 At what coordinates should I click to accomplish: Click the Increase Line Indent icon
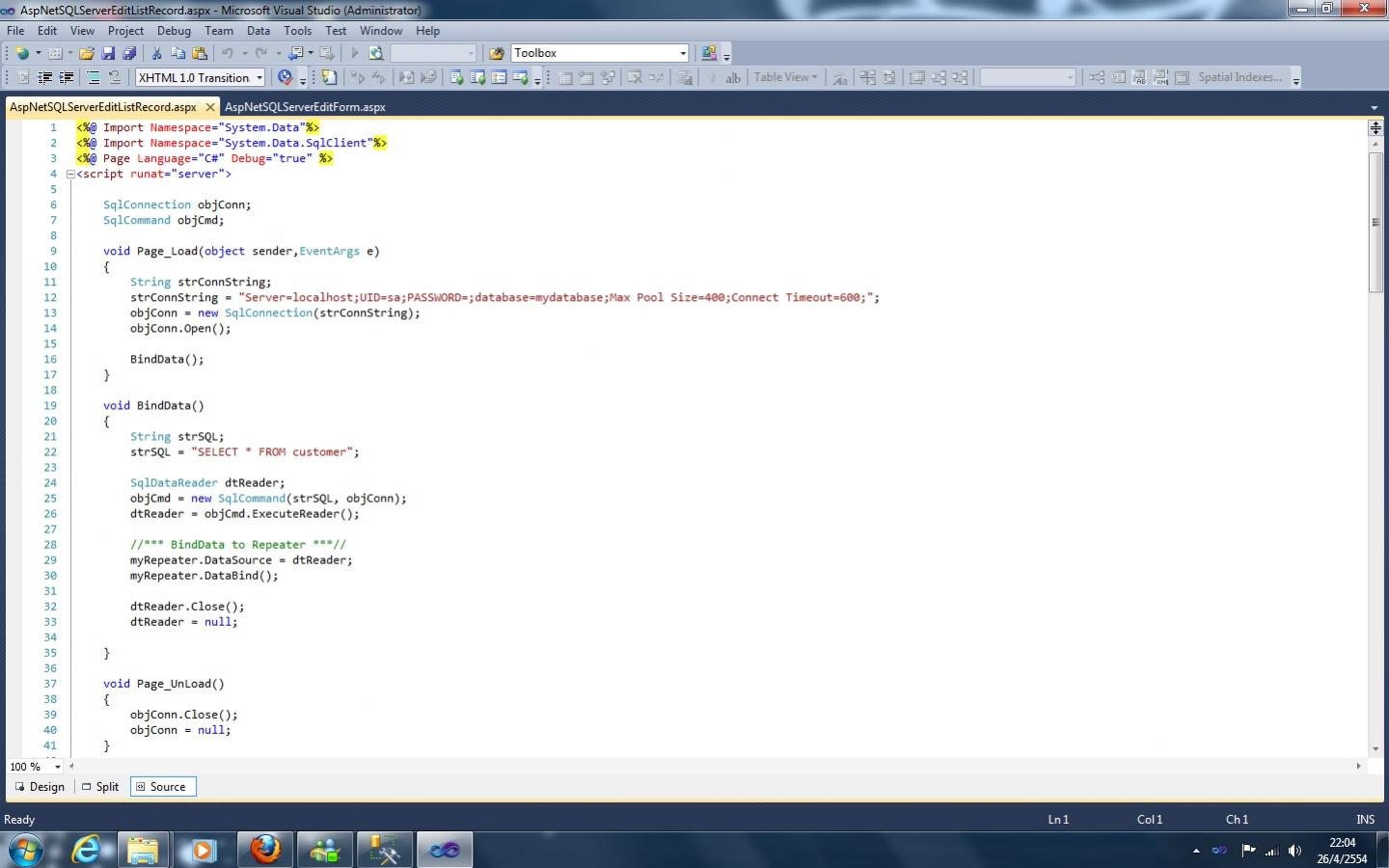(67, 77)
